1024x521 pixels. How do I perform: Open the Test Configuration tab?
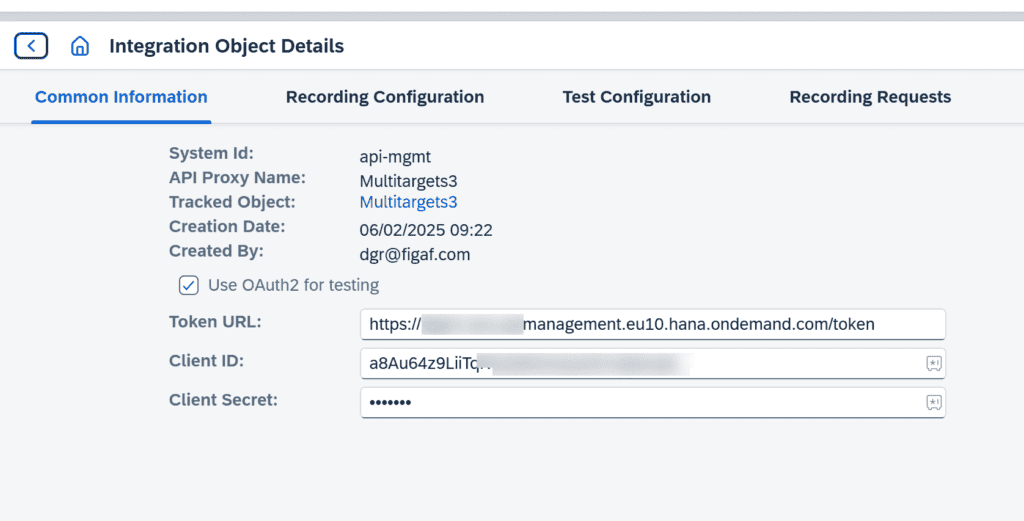637,97
